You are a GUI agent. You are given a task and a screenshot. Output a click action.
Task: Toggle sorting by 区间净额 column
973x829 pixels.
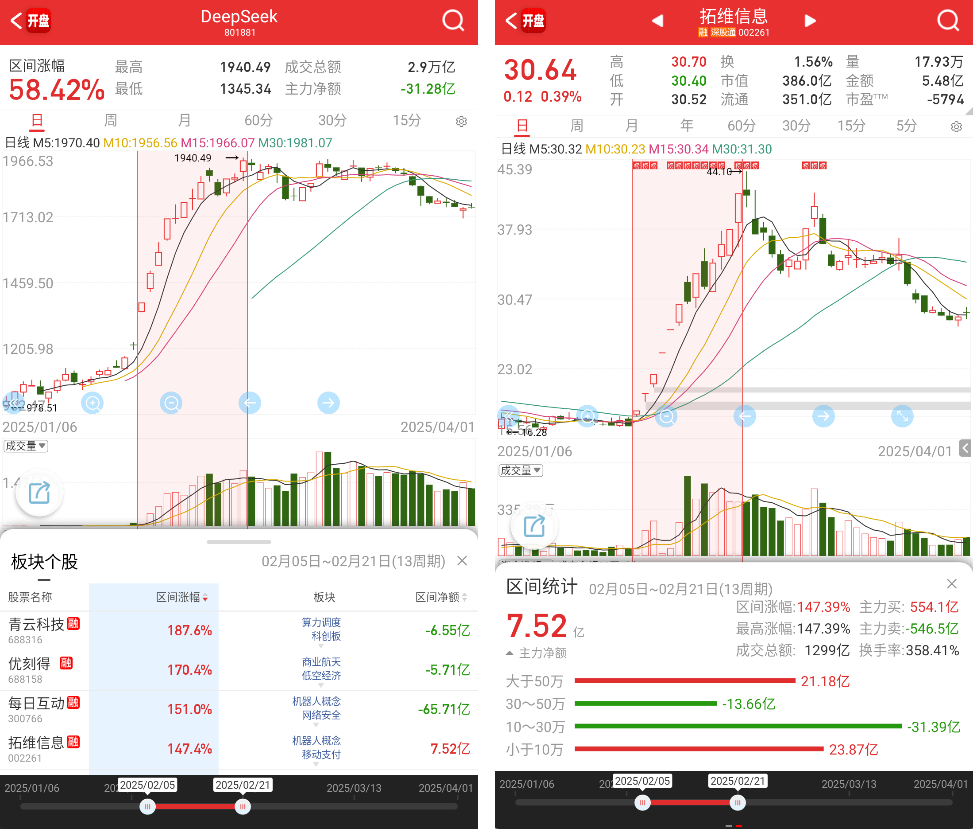click(x=441, y=597)
